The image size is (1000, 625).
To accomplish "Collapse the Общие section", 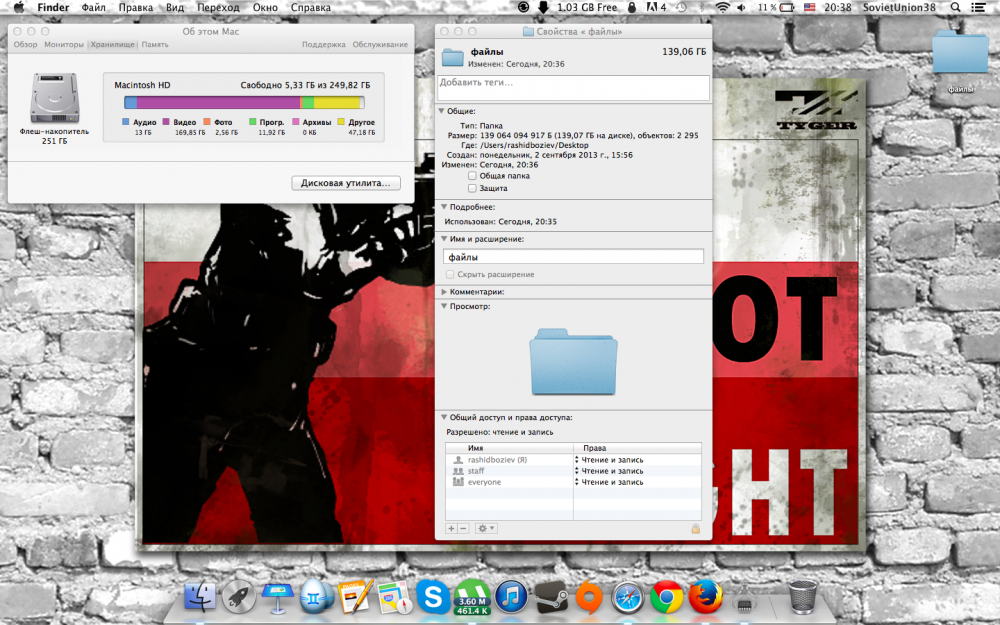I will (x=441, y=111).
